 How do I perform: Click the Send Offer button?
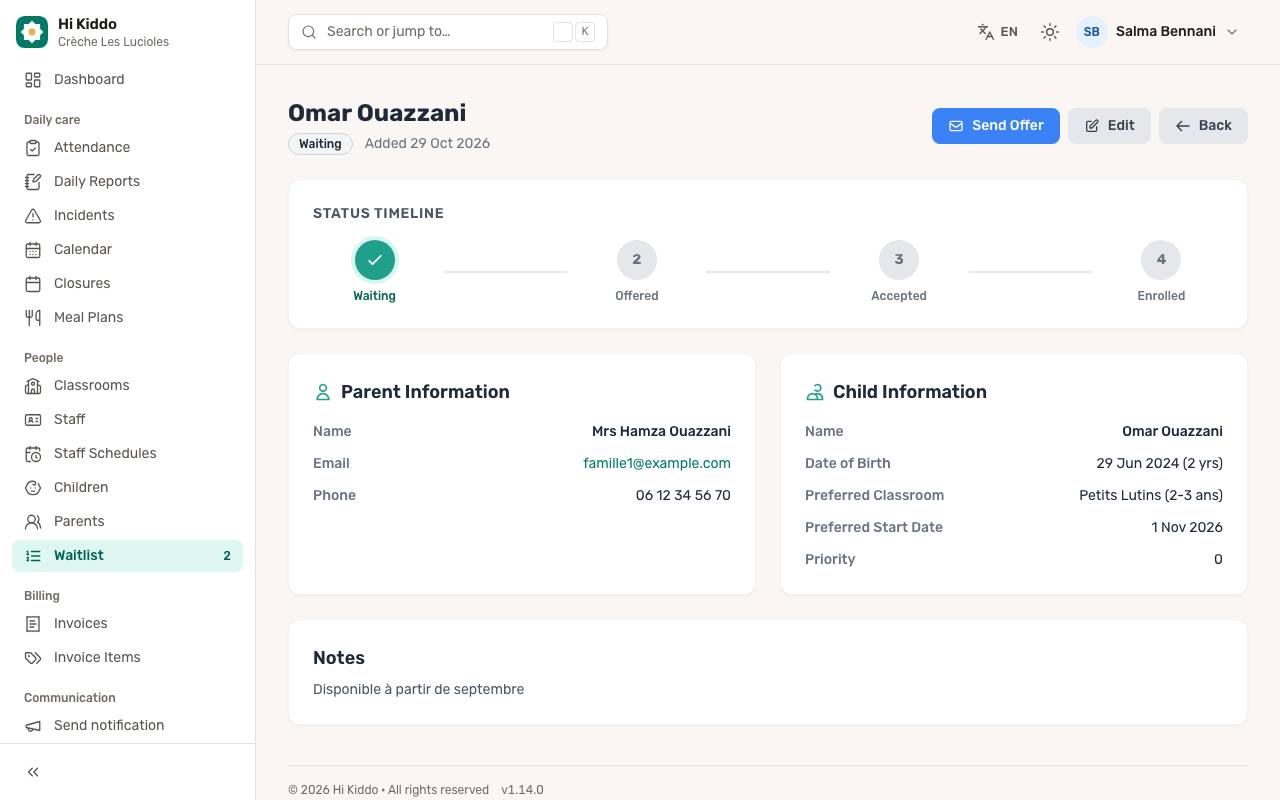(996, 126)
